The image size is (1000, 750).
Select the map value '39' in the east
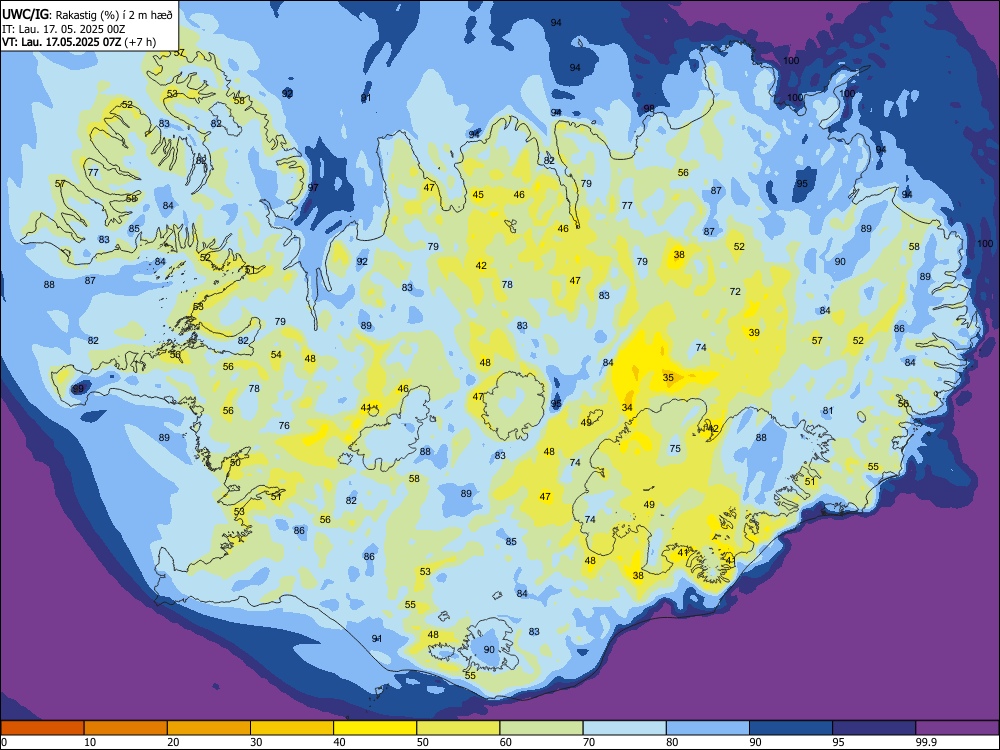tap(754, 332)
